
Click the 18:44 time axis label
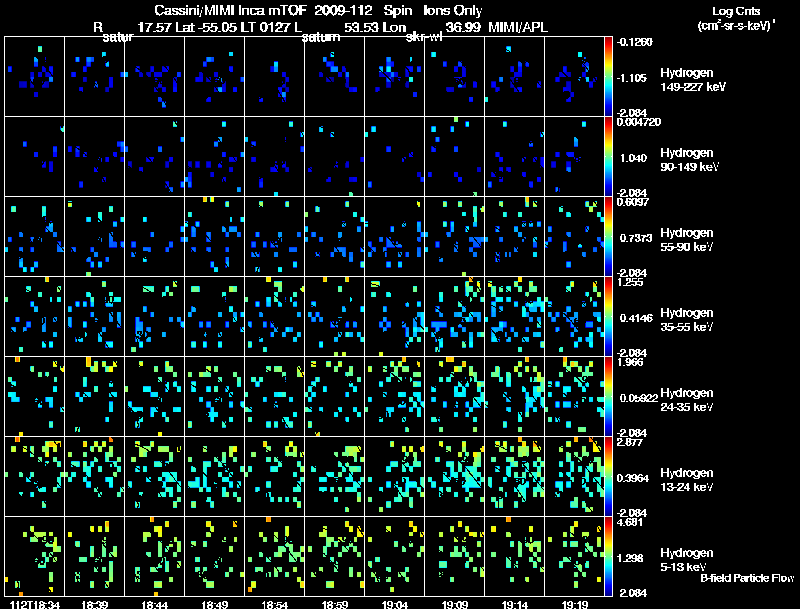click(155, 604)
